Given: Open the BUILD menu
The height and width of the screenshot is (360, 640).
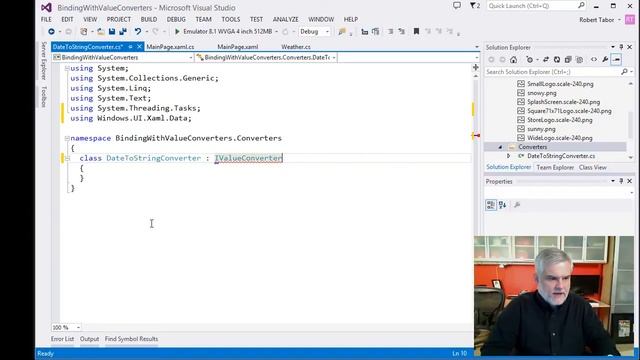Looking at the screenshot, I should click(149, 19).
